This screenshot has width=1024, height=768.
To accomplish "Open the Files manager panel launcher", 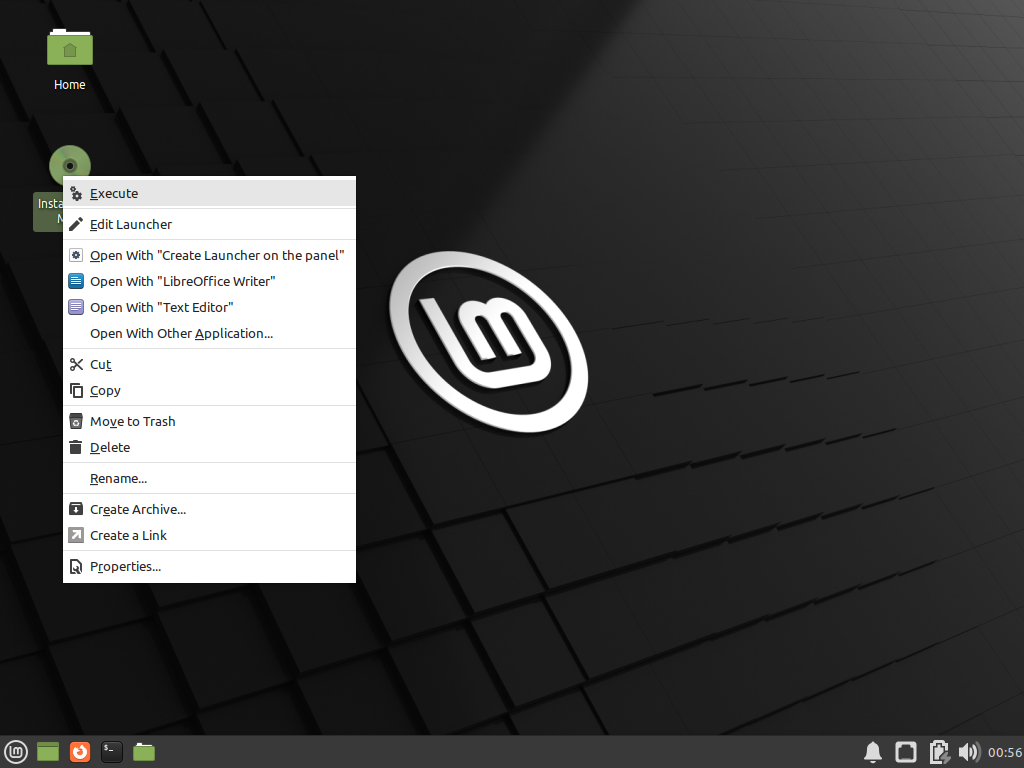I will 144,752.
